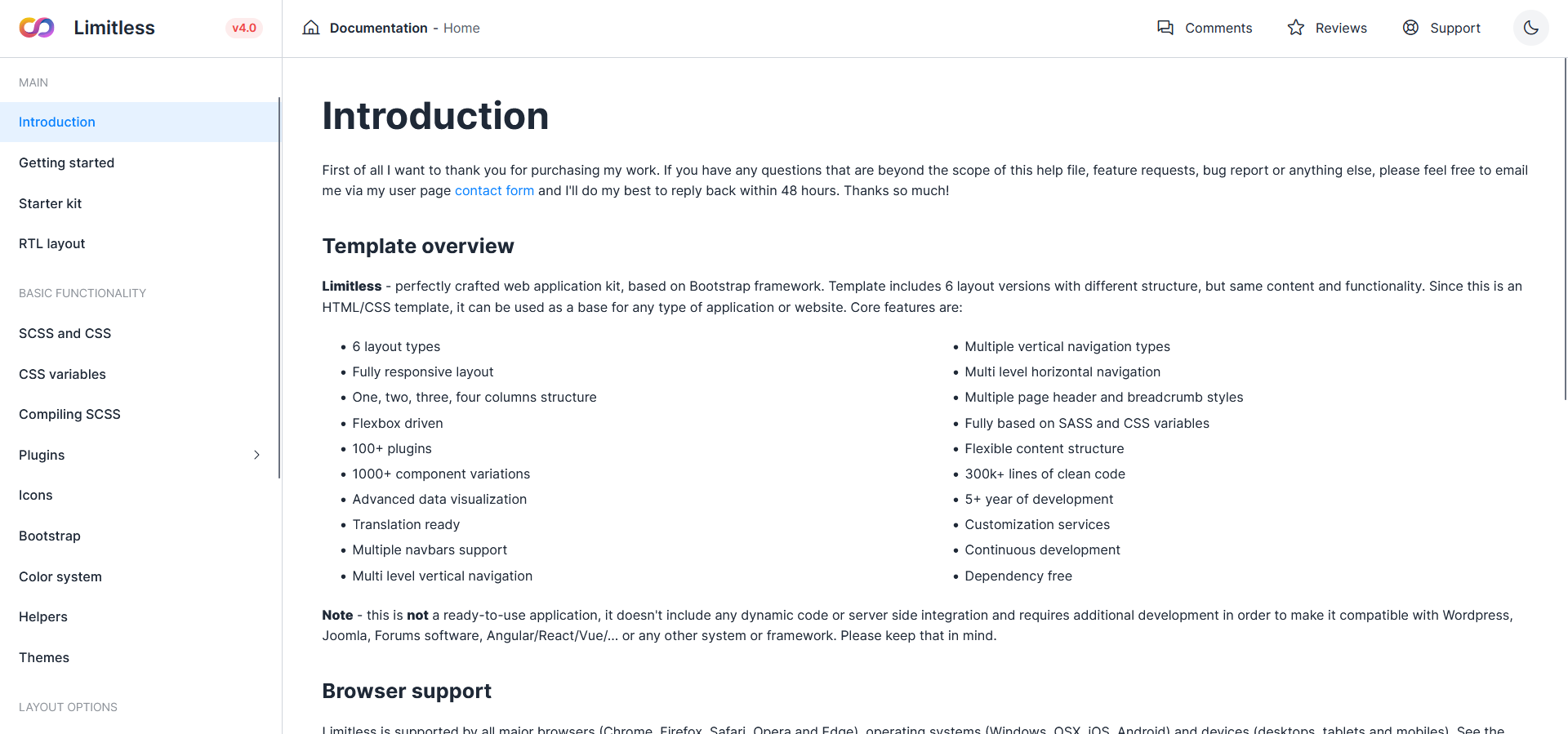1568x734 pixels.
Task: Open the Comments panel icon
Action: (1166, 27)
